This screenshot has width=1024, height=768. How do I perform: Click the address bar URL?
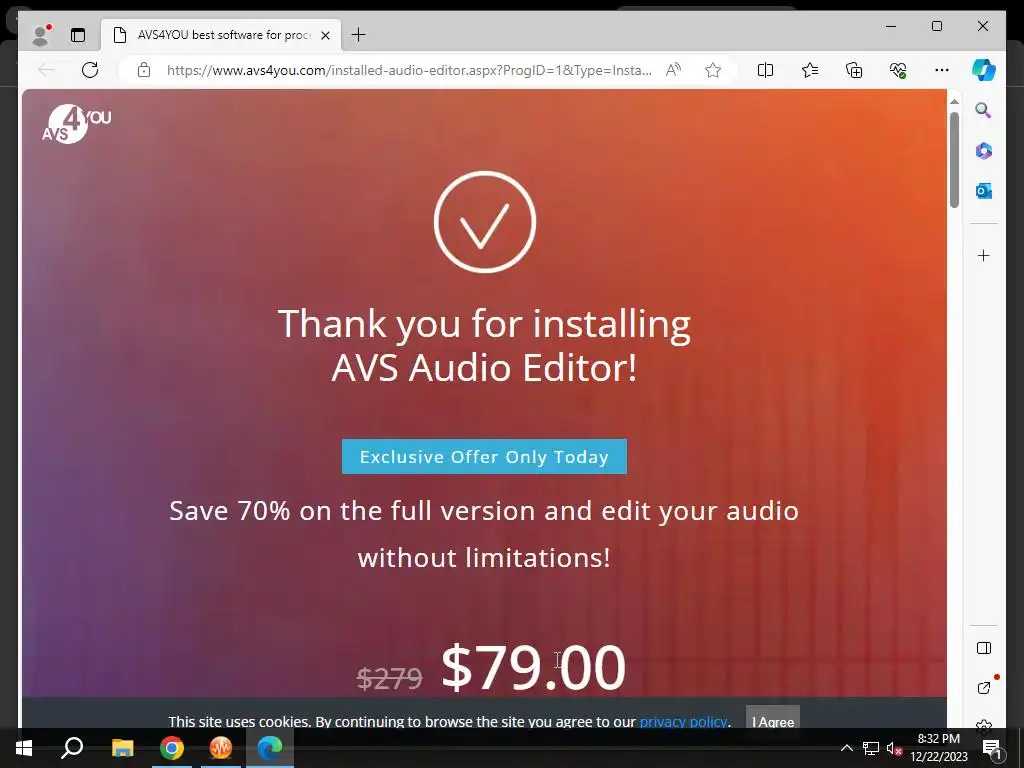click(x=409, y=70)
